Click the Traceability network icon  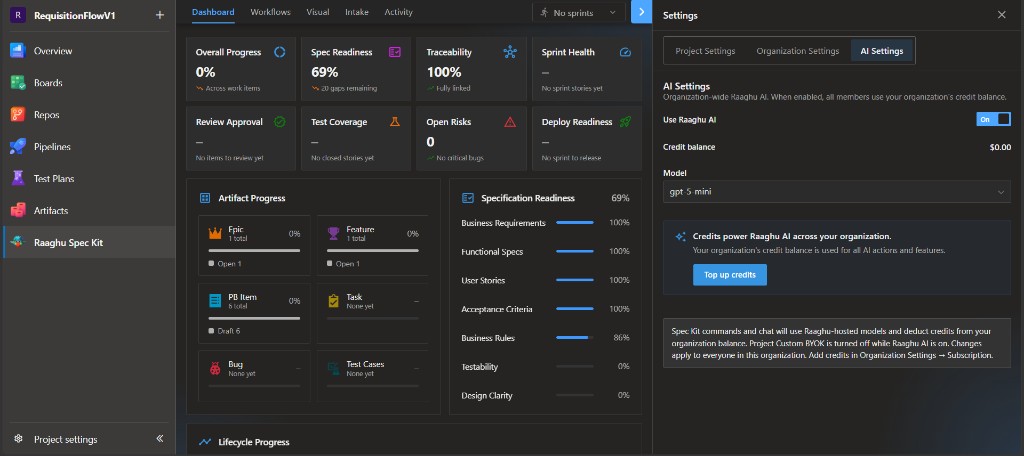510,52
